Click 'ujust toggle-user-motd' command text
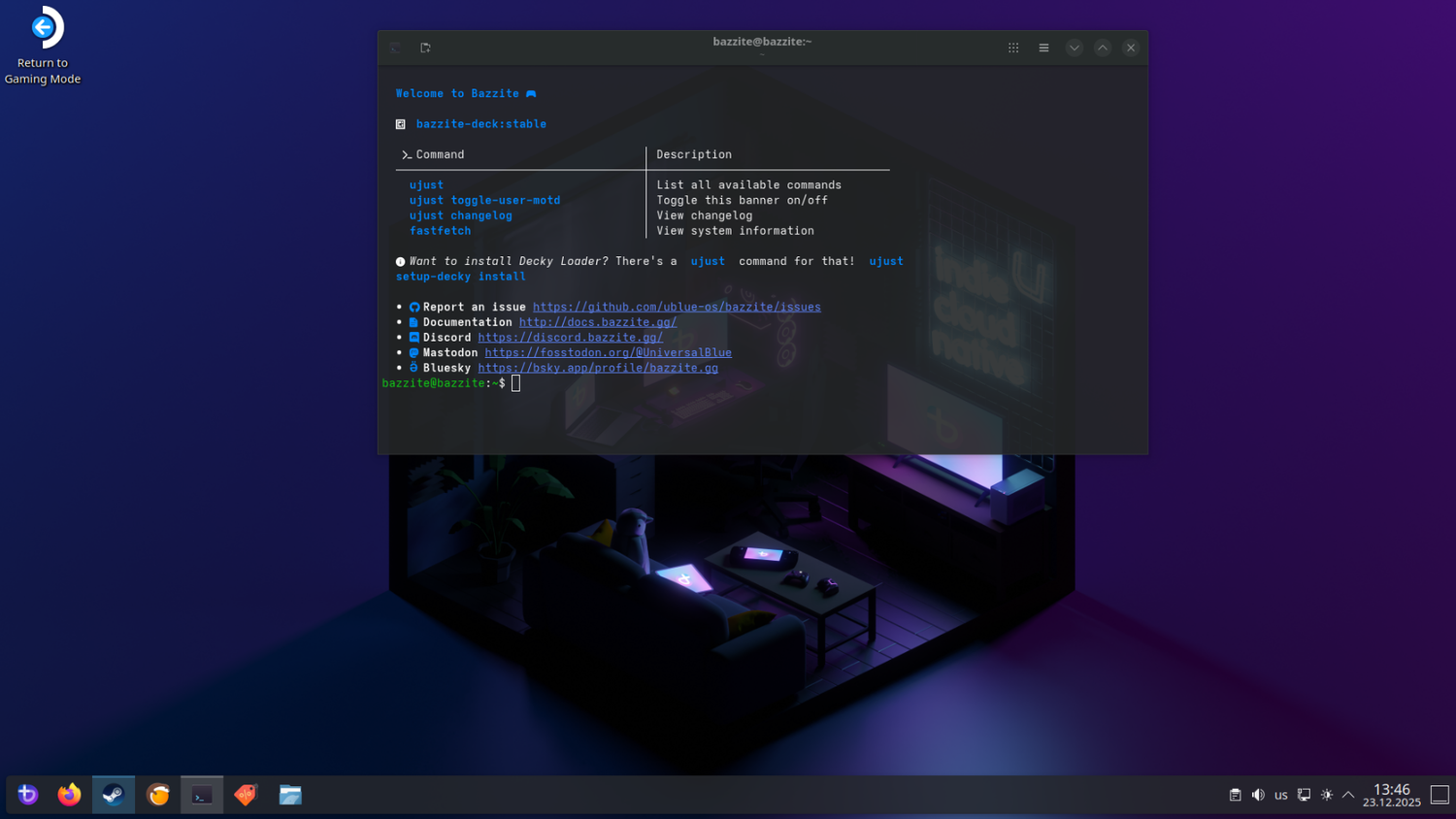Image resolution: width=1456 pixels, height=819 pixels. pyautogui.click(x=484, y=200)
